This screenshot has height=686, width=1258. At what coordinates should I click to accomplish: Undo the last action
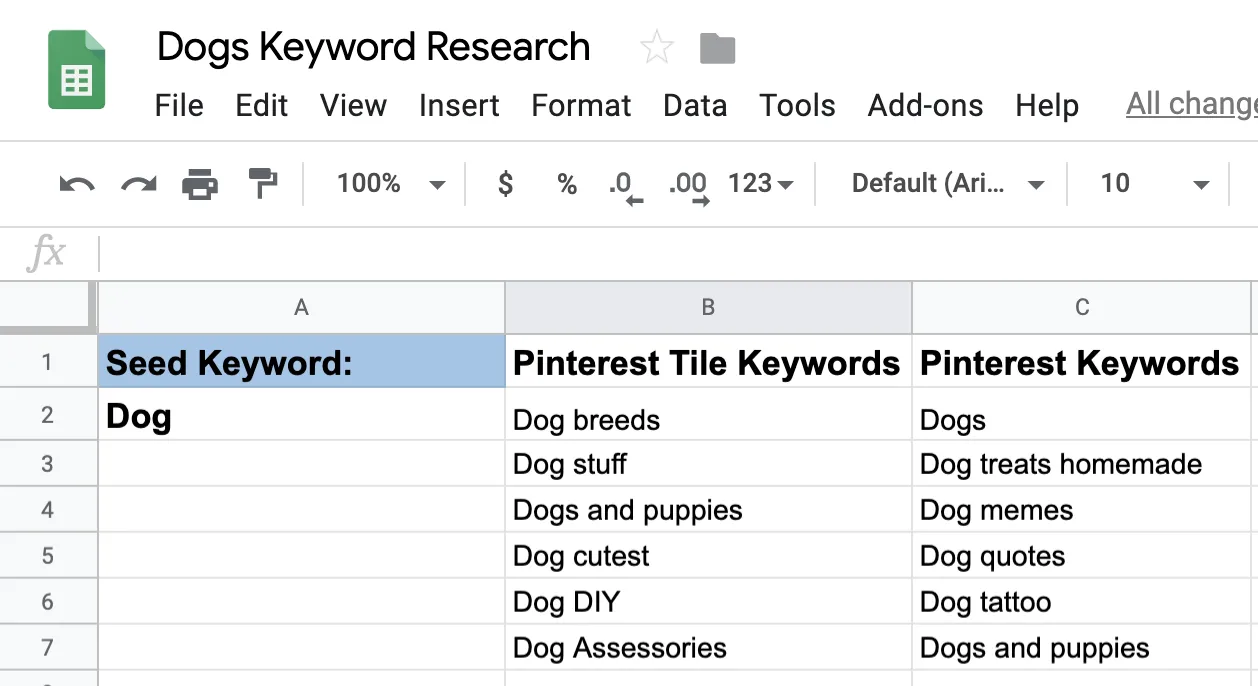pos(77,184)
